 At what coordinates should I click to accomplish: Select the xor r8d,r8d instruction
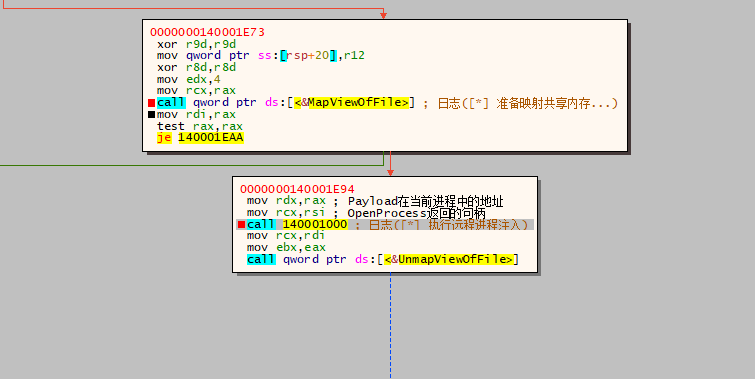coord(196,67)
